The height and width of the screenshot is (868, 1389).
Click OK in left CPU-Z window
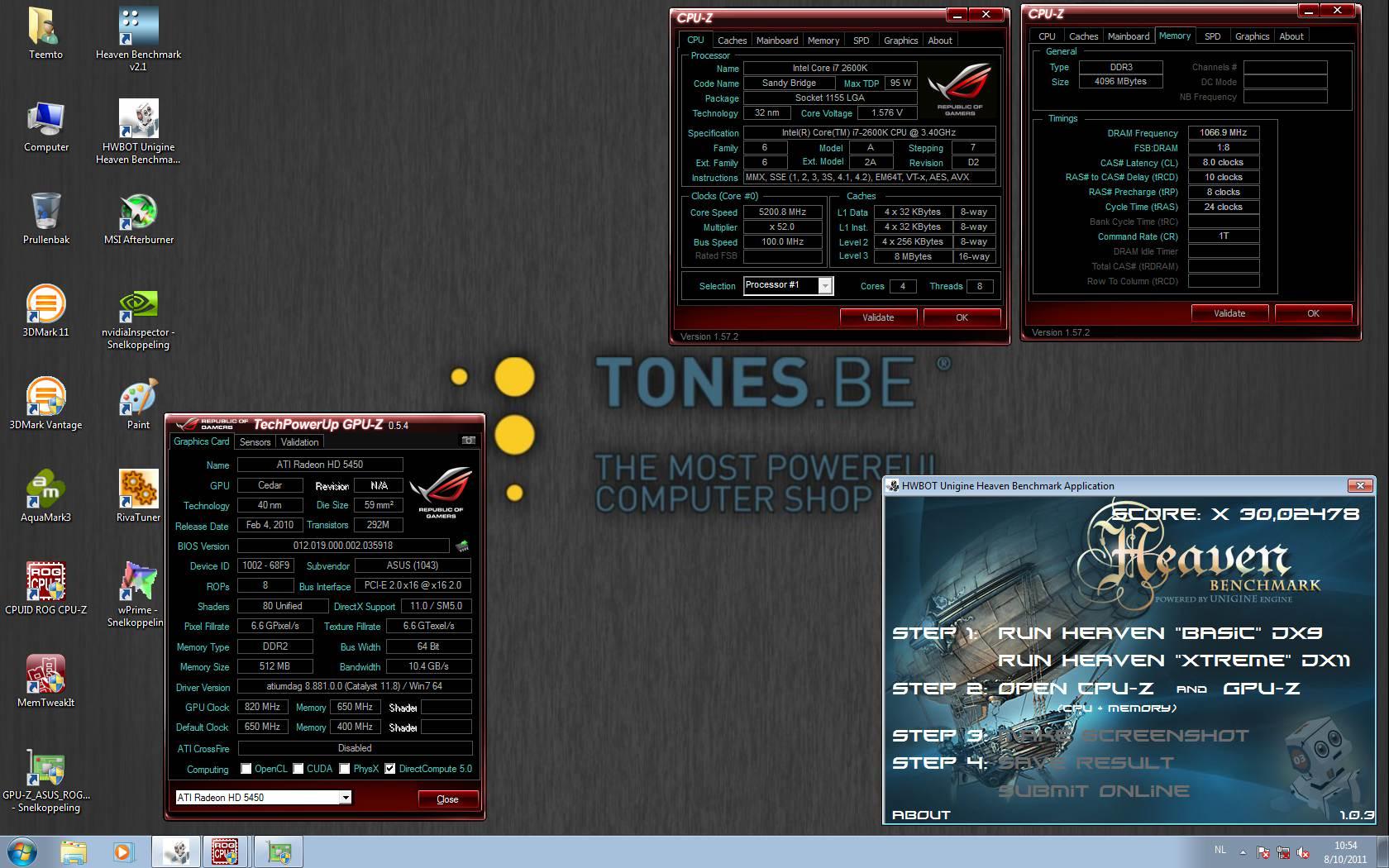click(962, 317)
